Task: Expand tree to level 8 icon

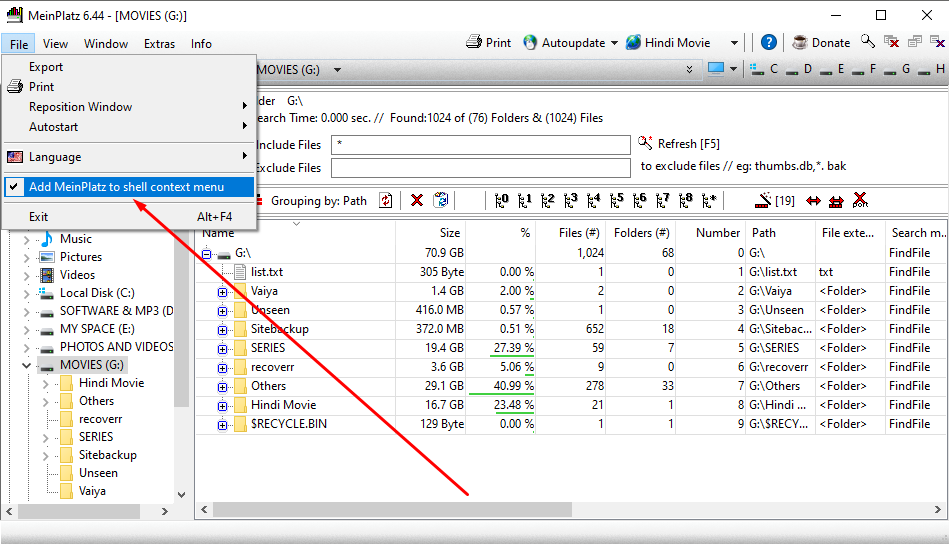Action: tap(686, 200)
